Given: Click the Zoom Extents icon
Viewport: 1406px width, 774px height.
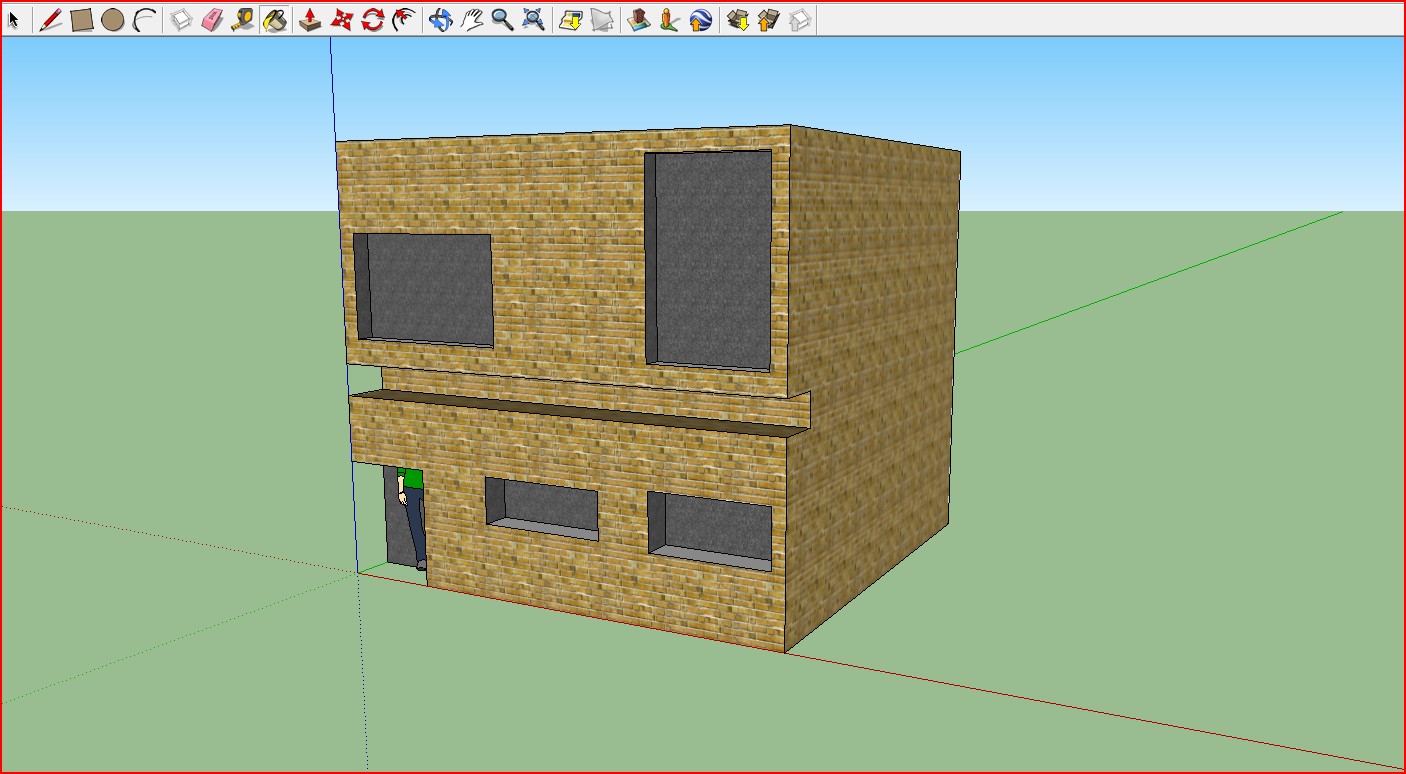Looking at the screenshot, I should pyautogui.click(x=534, y=19).
